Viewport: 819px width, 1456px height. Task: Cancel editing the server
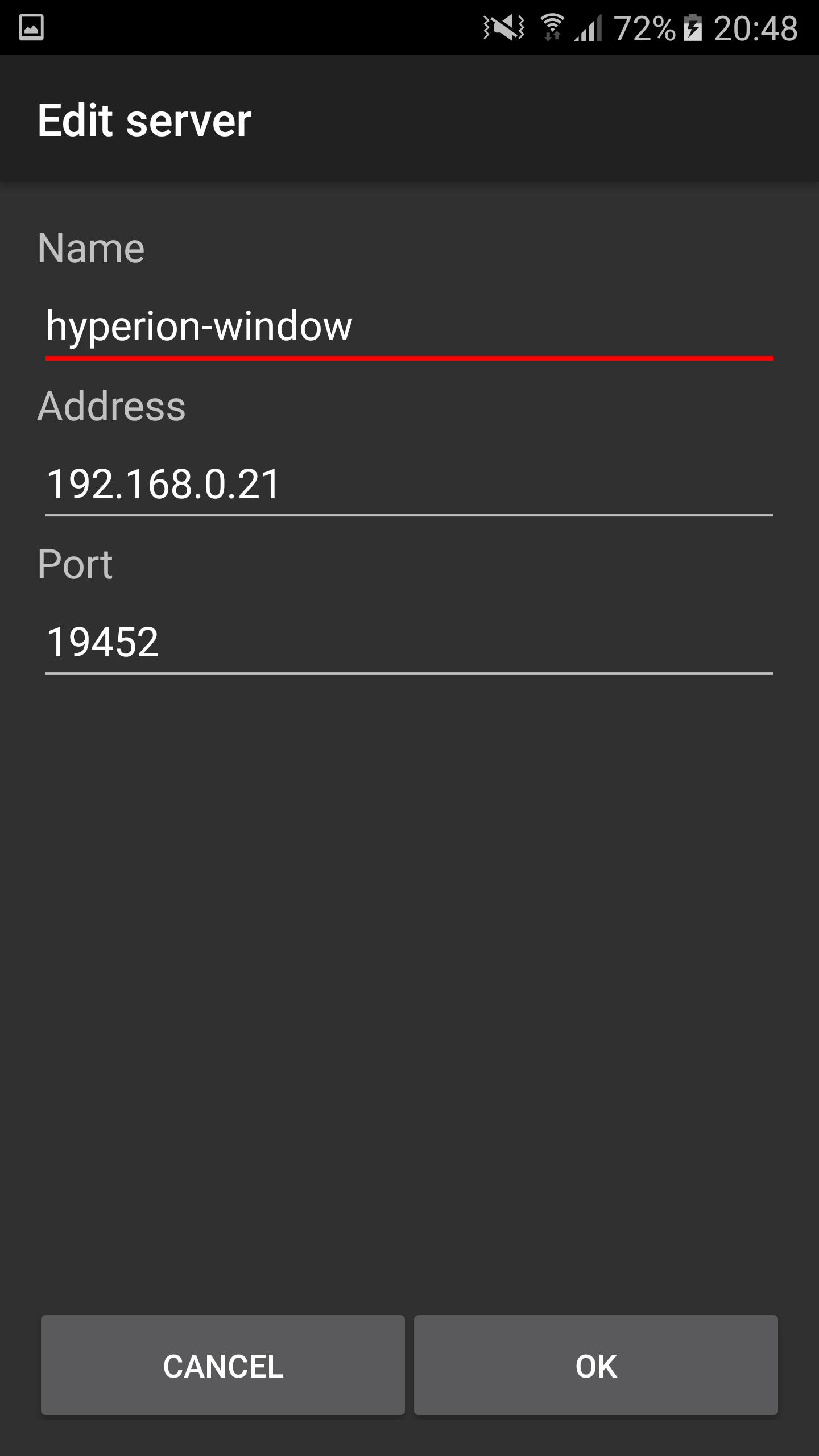coord(223,1365)
